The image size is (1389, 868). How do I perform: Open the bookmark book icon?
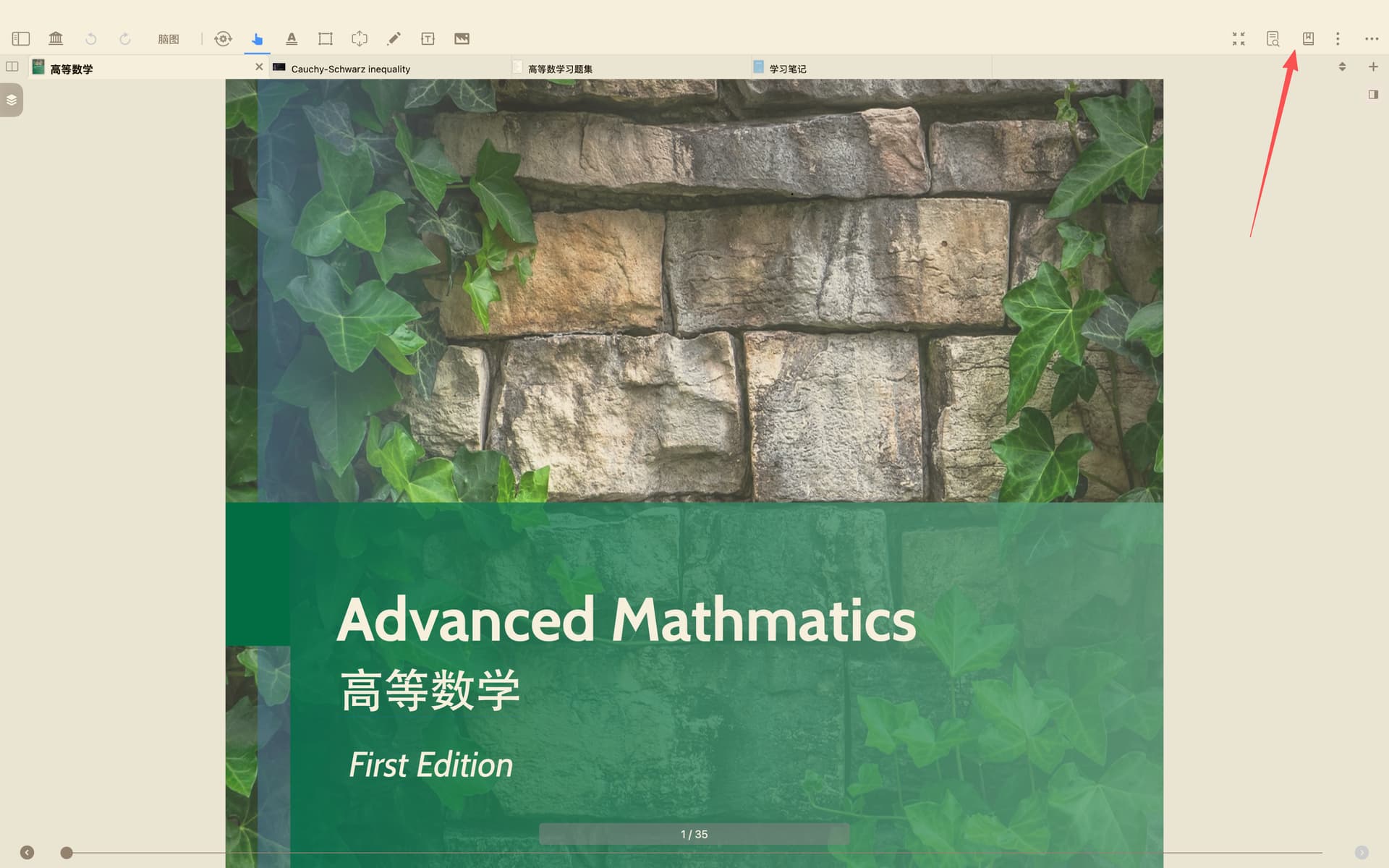(x=1308, y=39)
